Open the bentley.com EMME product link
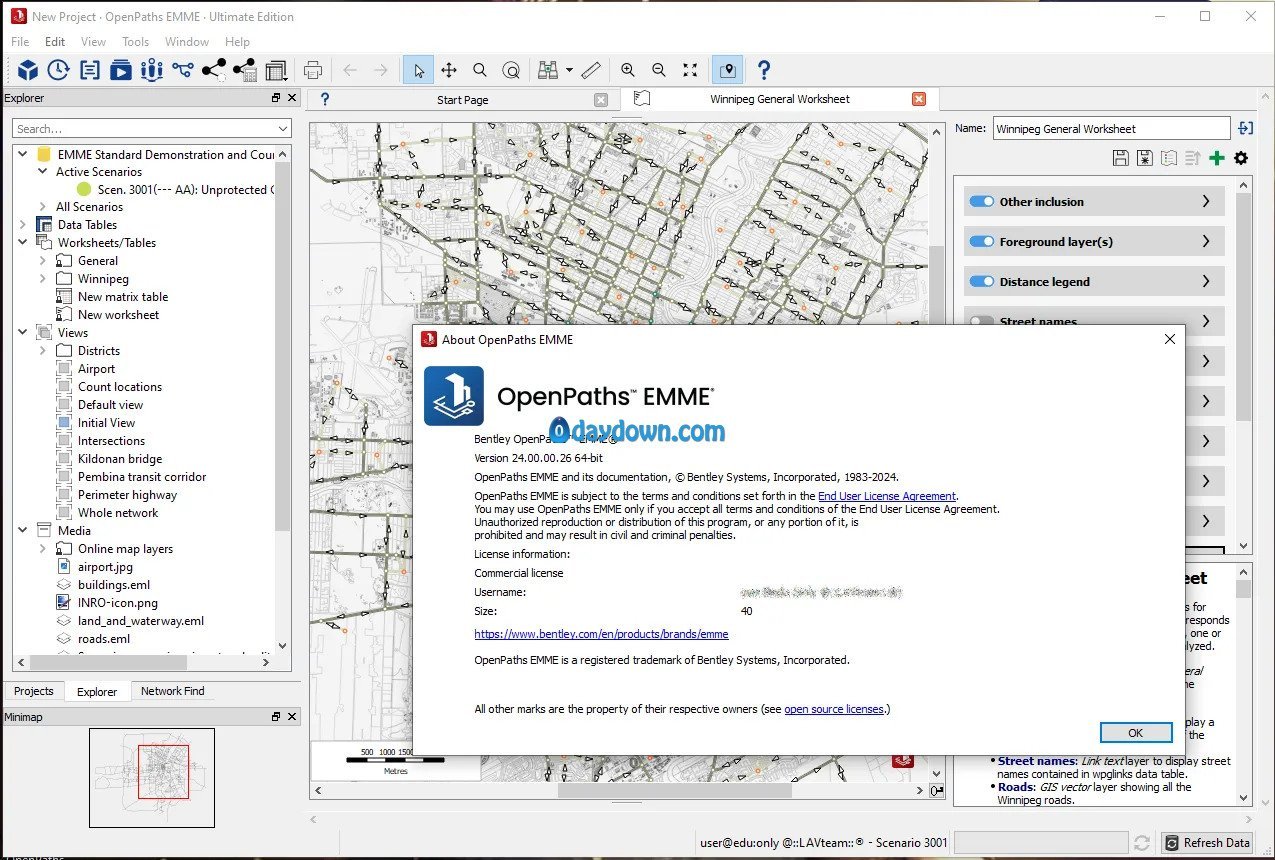Viewport: 1275px width, 860px height. point(601,634)
